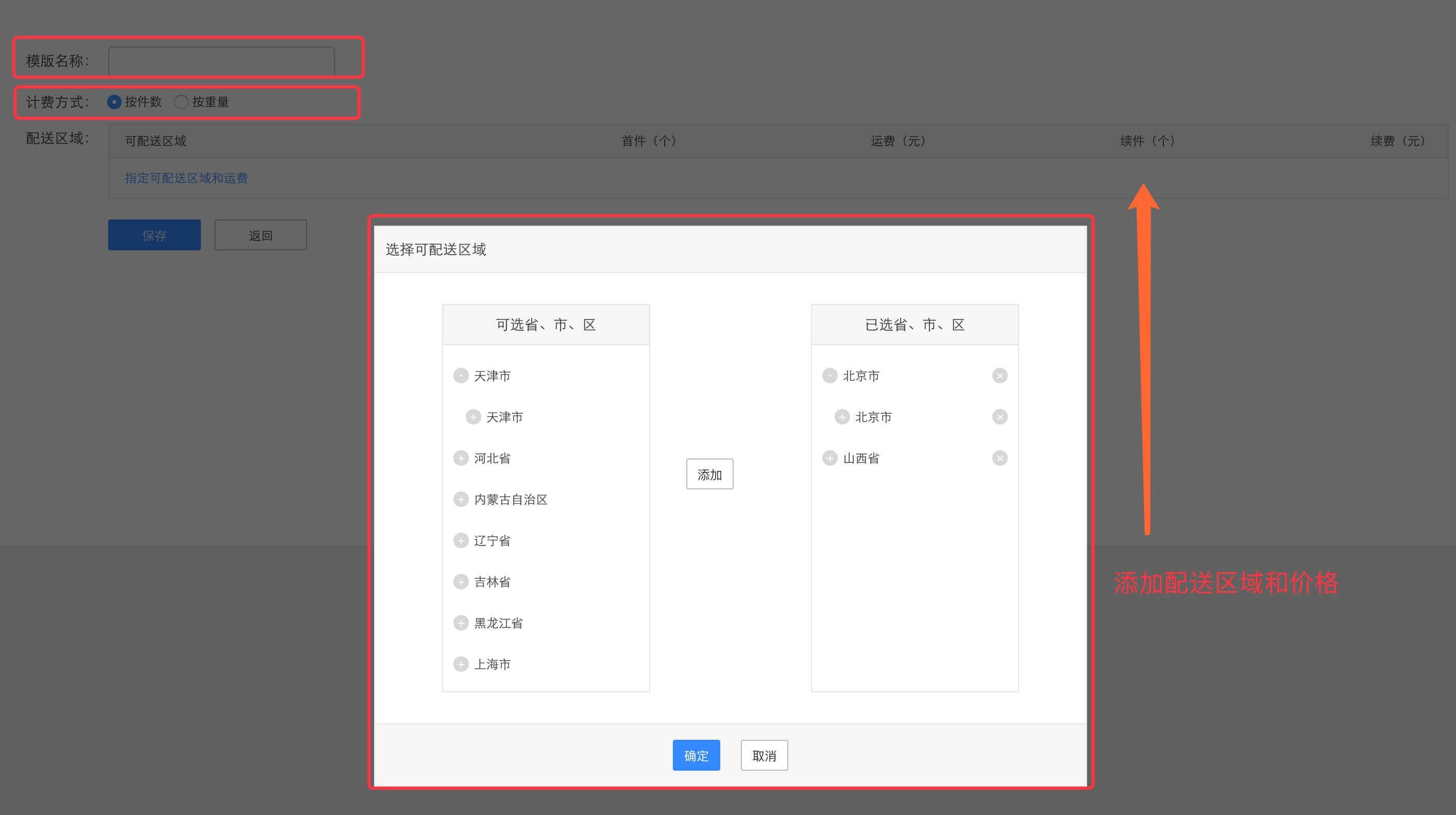
Task: Expand the nested 天津市 child node
Action: (x=473, y=417)
